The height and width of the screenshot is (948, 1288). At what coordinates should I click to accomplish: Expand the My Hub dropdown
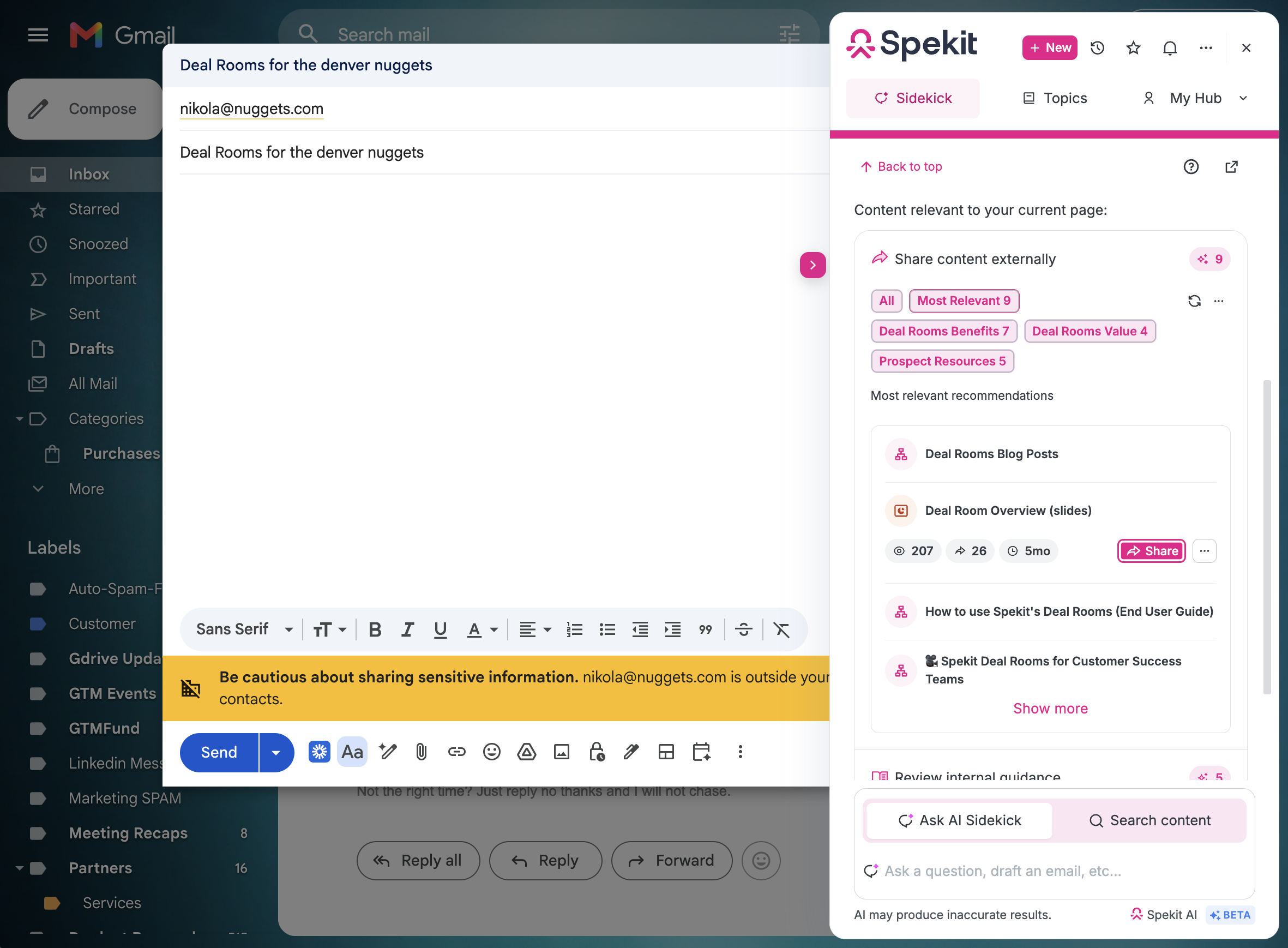click(x=1195, y=98)
